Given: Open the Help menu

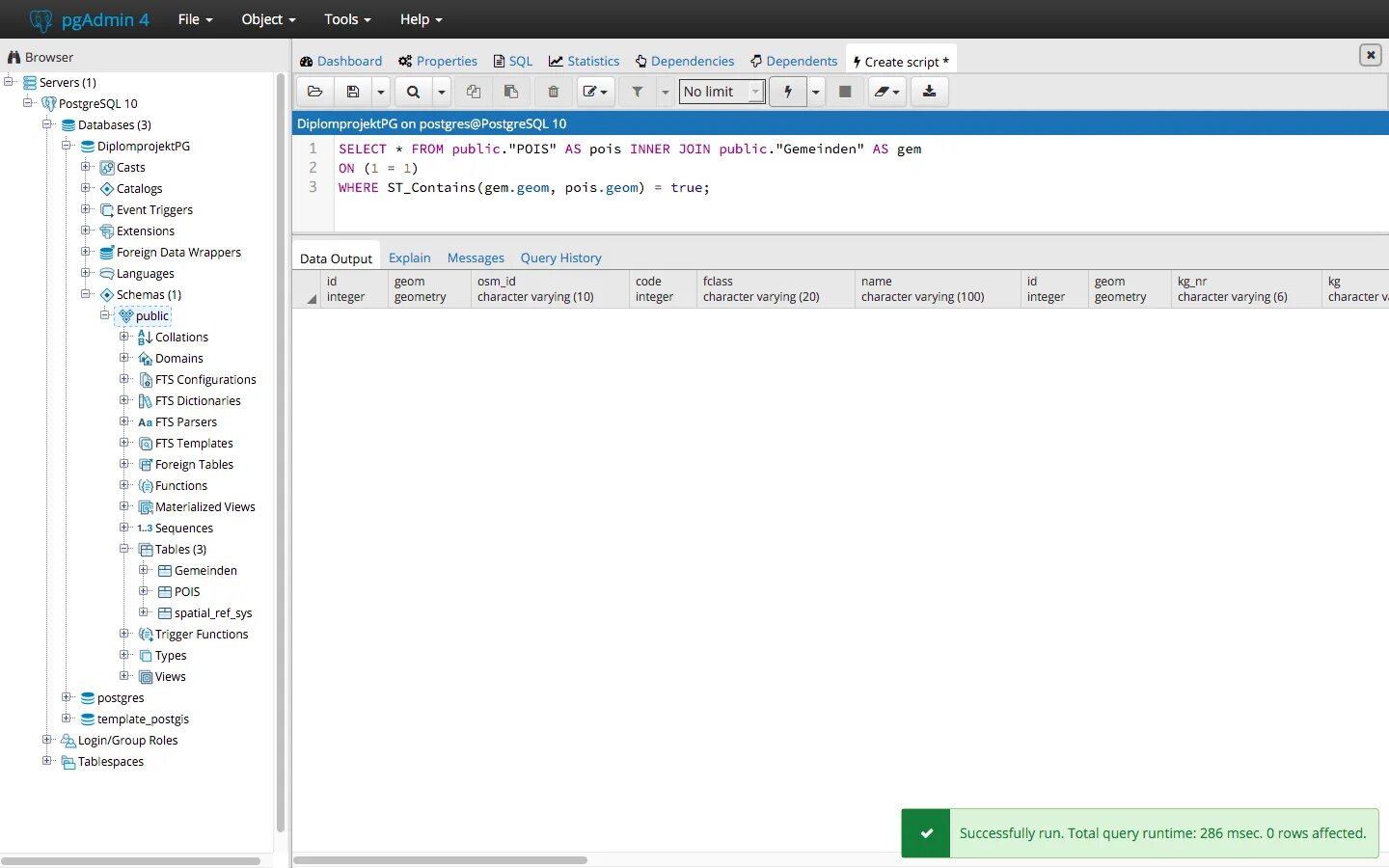Looking at the screenshot, I should (x=421, y=19).
